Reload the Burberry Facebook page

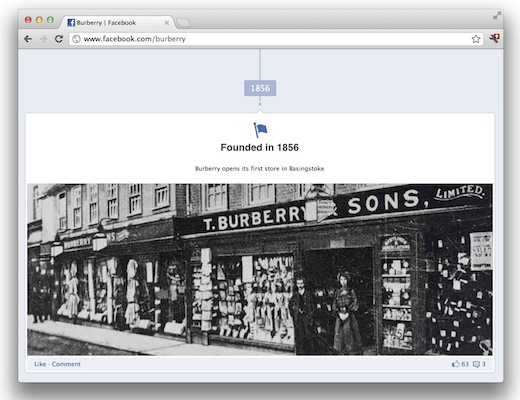[x=59, y=39]
